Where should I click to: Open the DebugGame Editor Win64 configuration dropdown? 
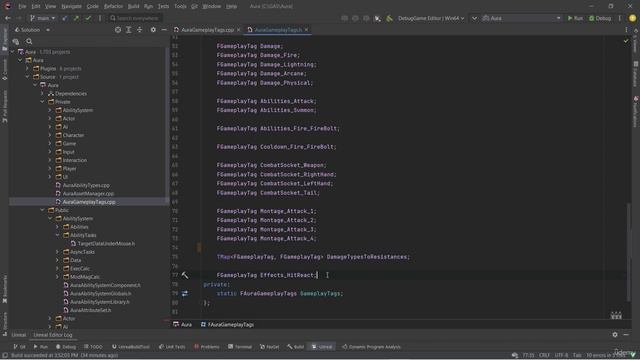[x=431, y=18]
